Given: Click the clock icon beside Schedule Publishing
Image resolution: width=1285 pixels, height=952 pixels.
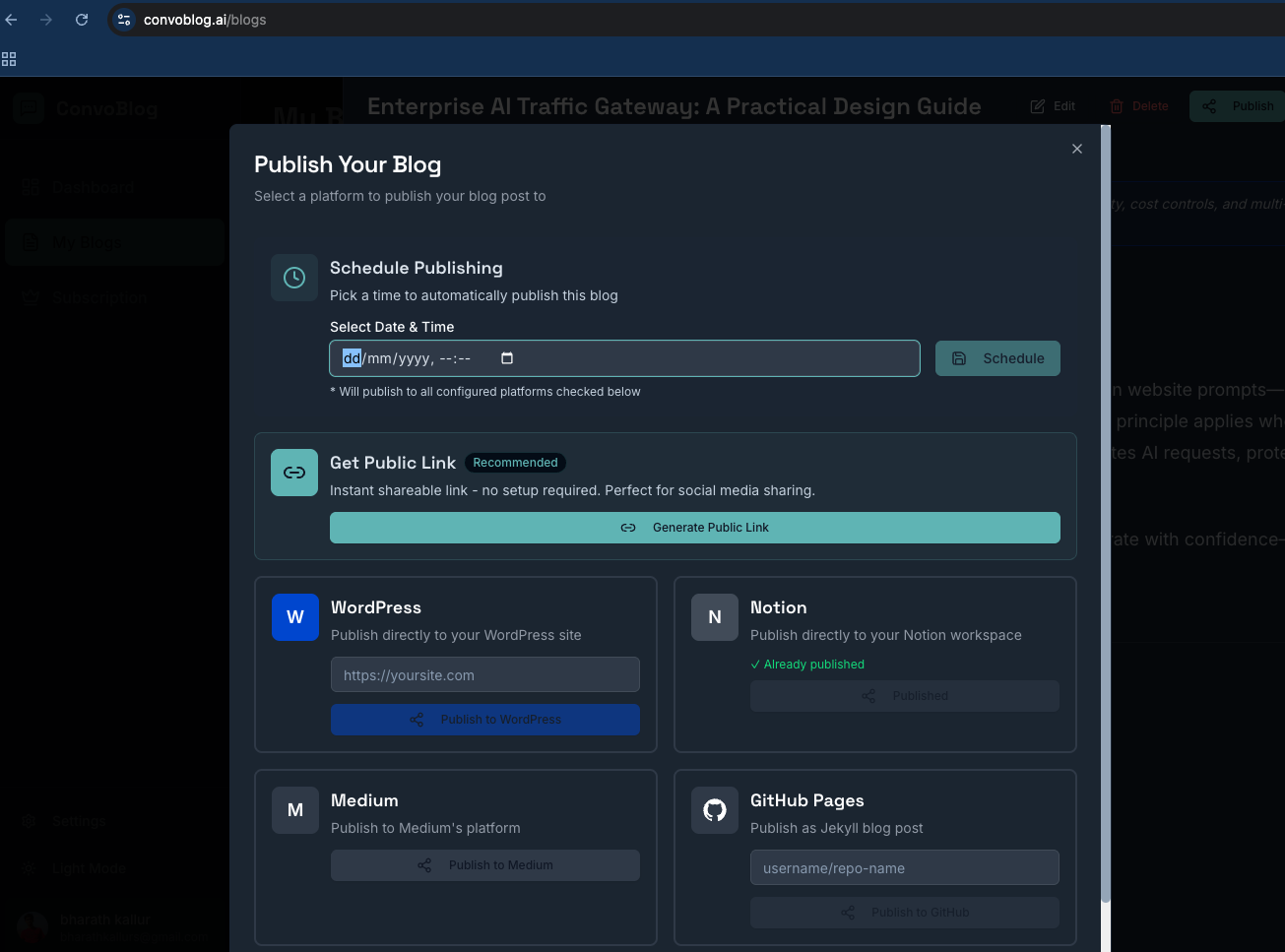Looking at the screenshot, I should (x=294, y=278).
